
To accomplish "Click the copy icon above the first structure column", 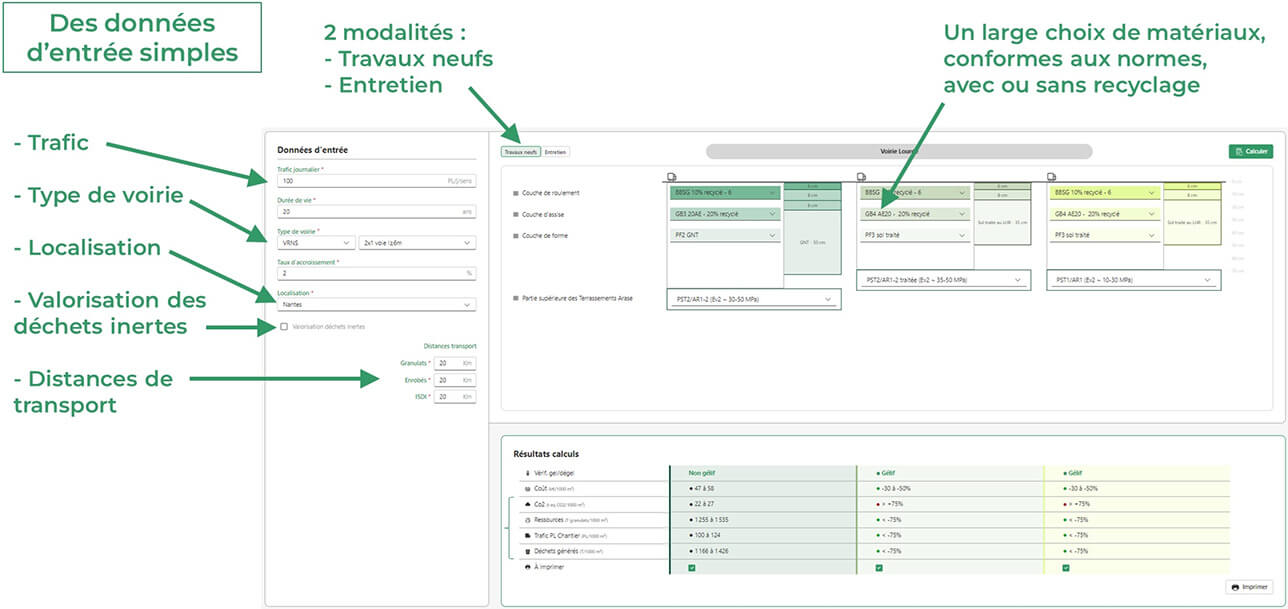I will (x=672, y=177).
